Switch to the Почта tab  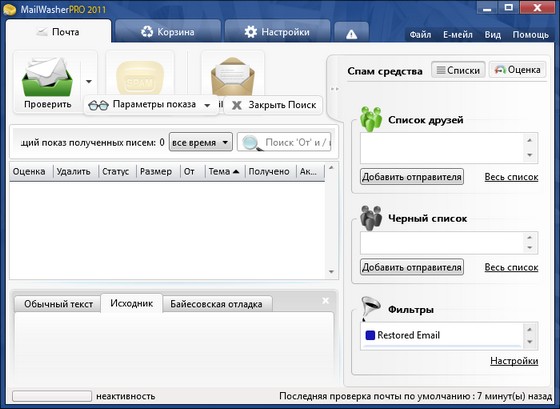point(58,32)
